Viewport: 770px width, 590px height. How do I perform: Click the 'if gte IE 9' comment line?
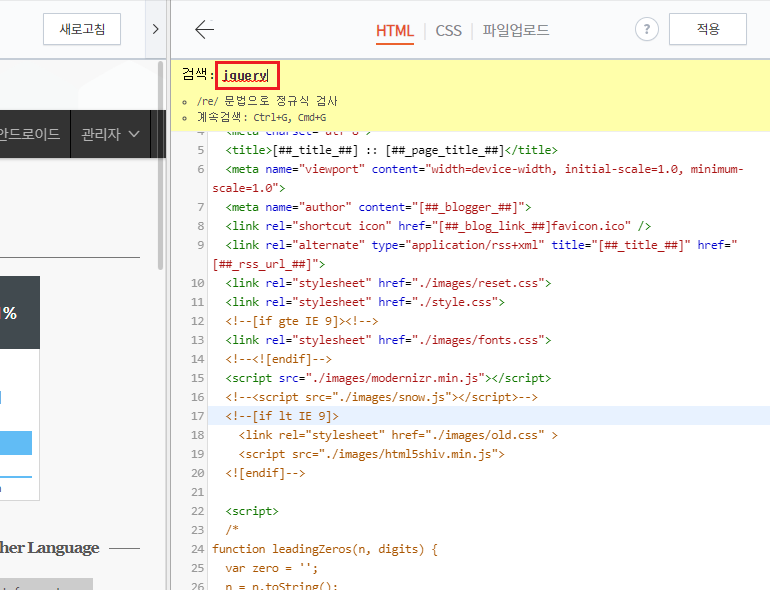[x=302, y=321]
